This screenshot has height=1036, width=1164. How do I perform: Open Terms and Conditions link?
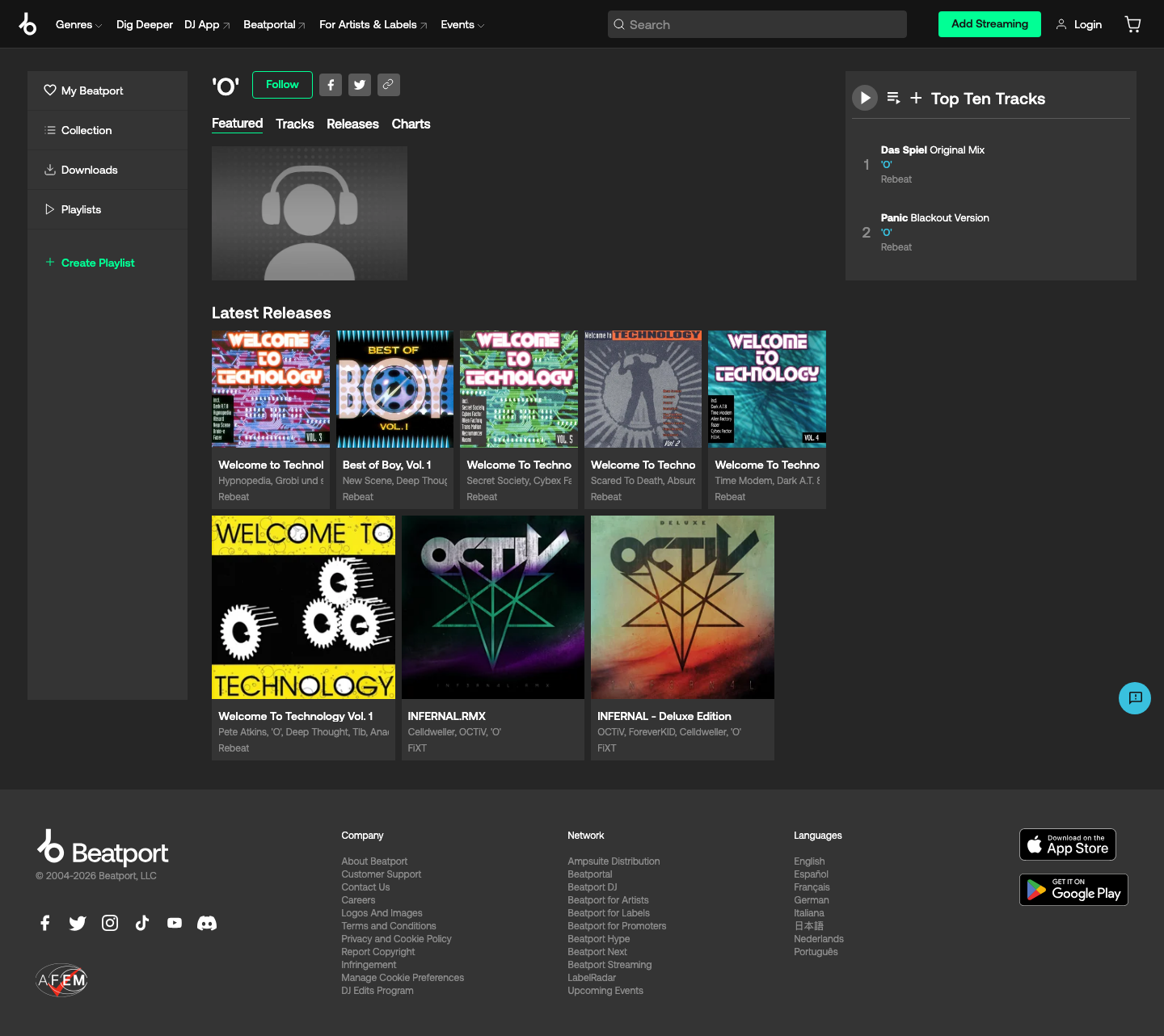pyautogui.click(x=389, y=926)
